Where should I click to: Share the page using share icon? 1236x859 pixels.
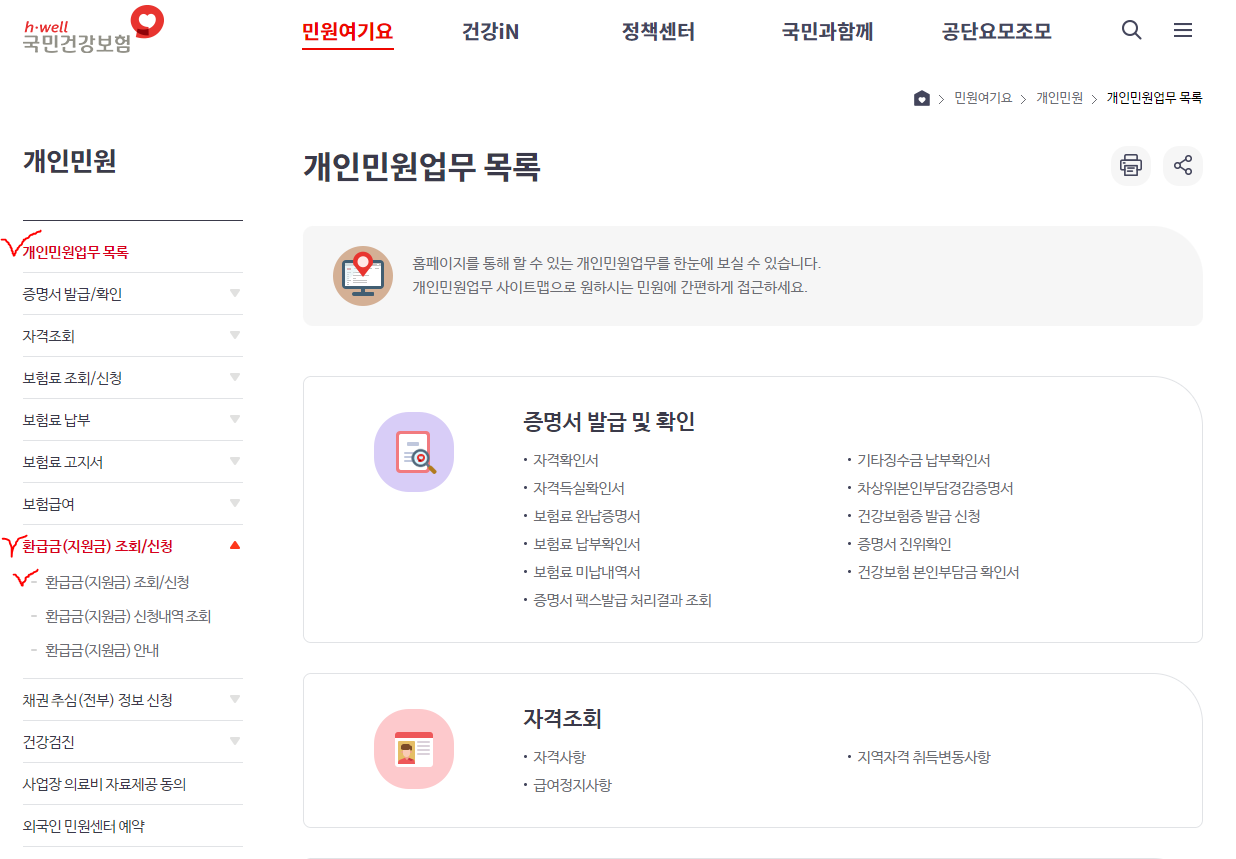point(1183,166)
